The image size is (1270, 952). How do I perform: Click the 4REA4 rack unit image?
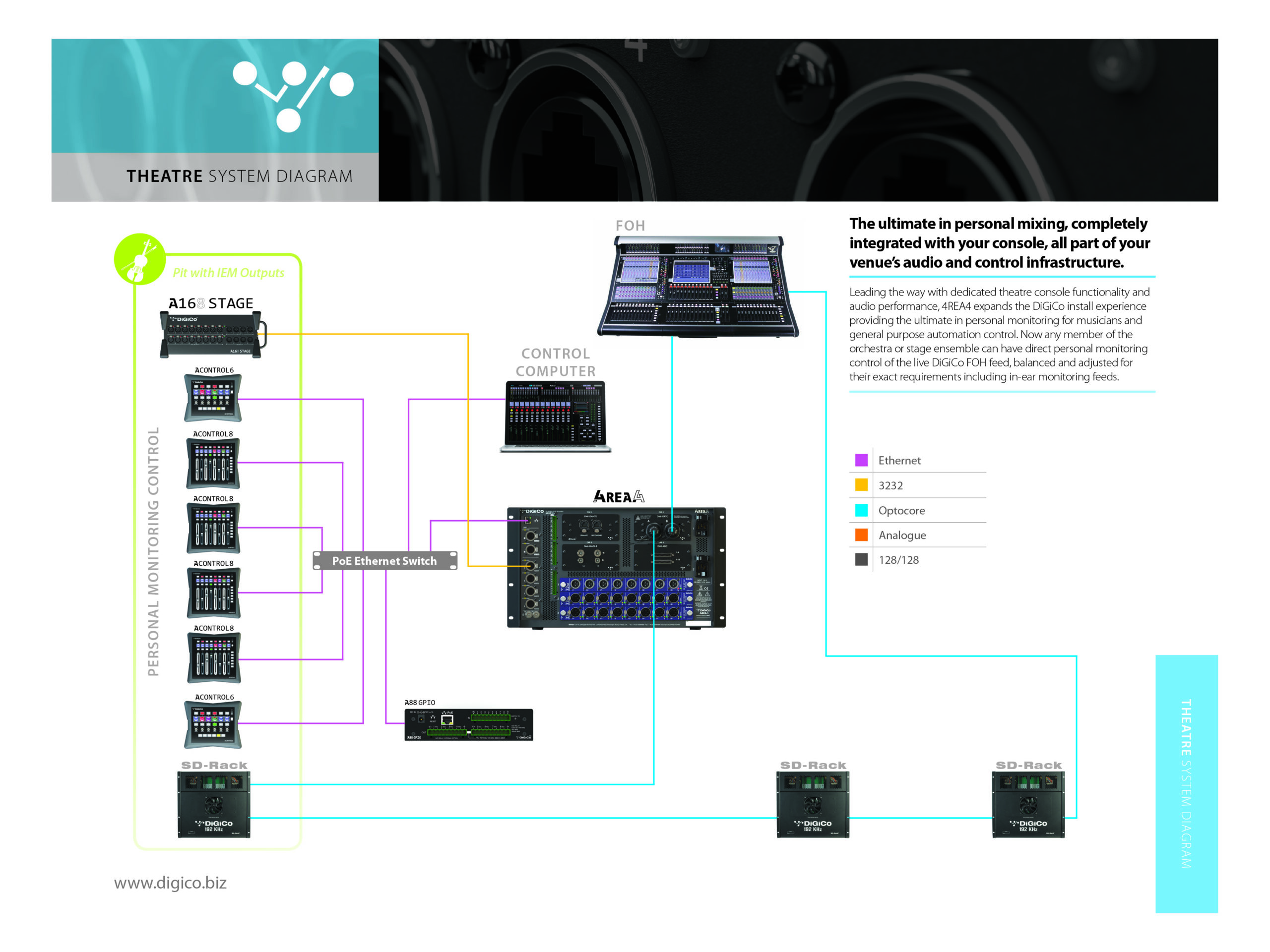coord(616,568)
